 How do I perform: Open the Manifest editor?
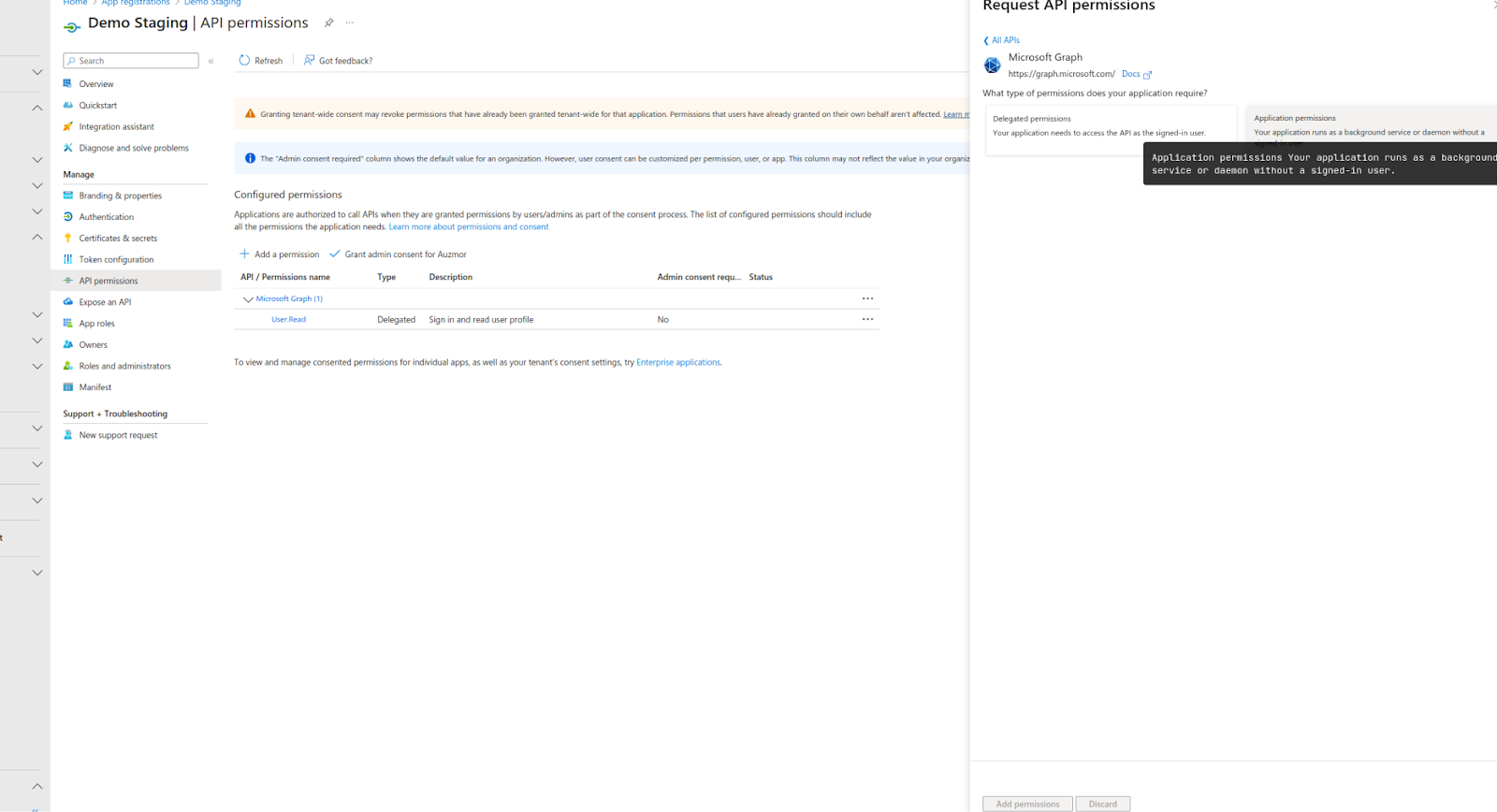(94, 387)
